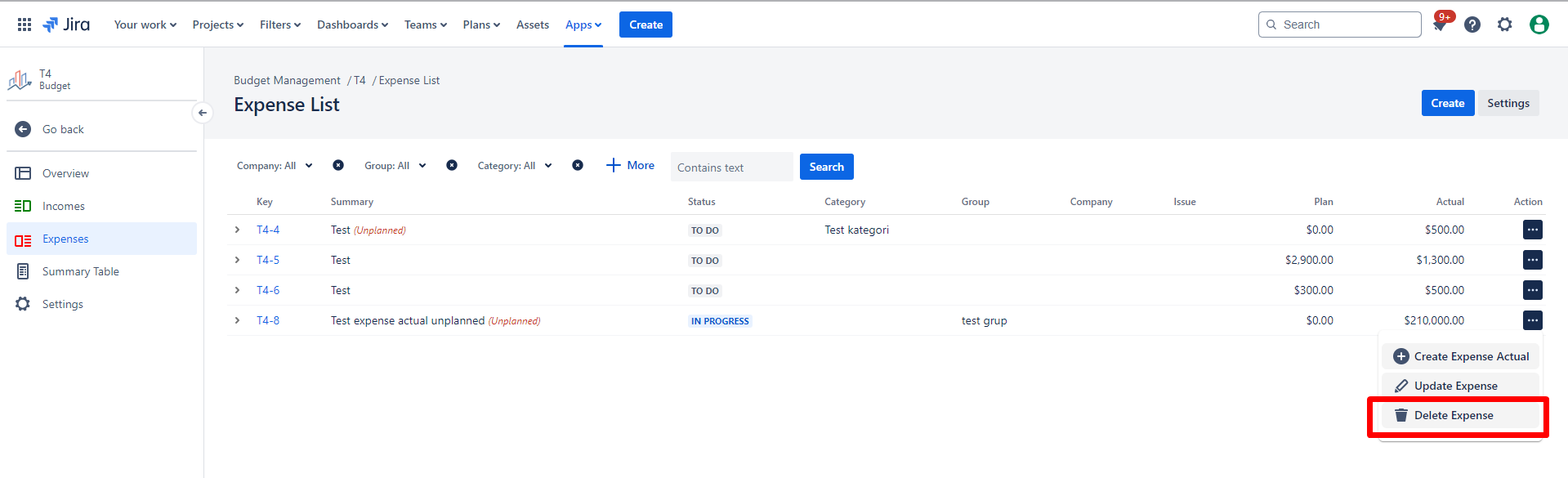Screen dimensions: 1568x478
Task: Expand the T4-6 expense row
Action: [x=238, y=290]
